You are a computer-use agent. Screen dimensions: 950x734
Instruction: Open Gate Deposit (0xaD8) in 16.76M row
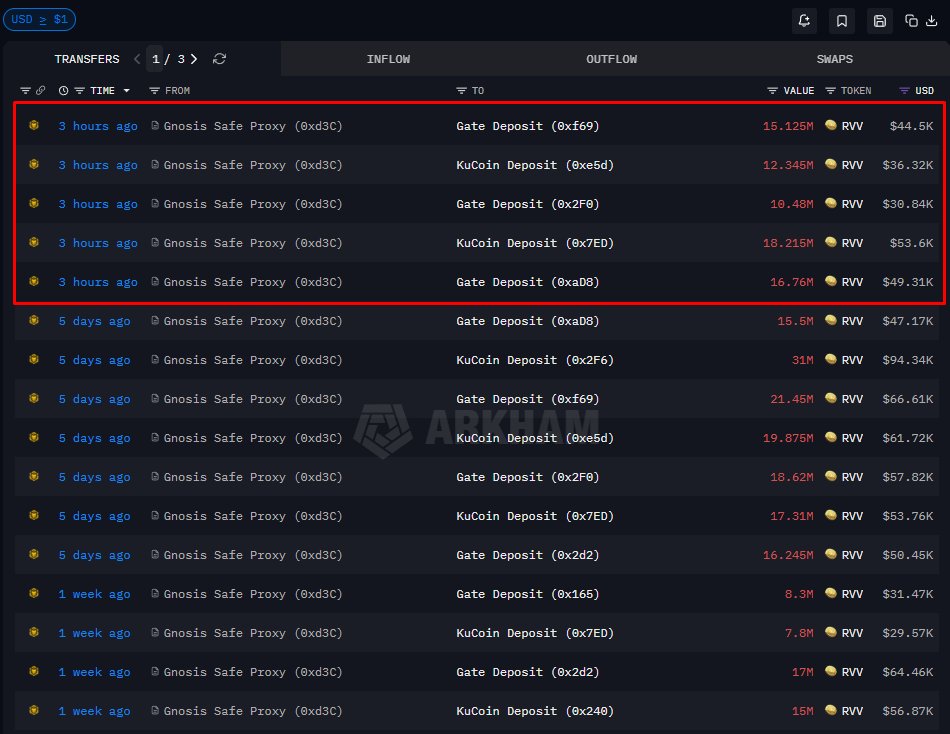528,282
